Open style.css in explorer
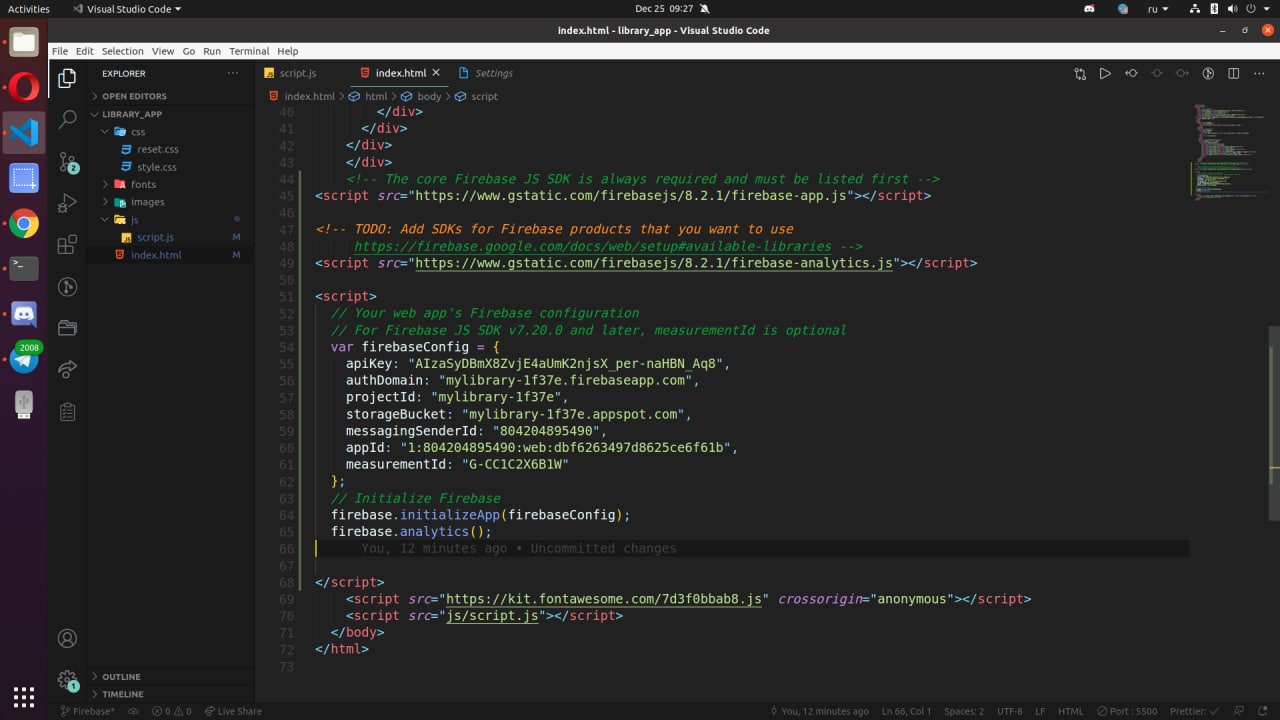The height and width of the screenshot is (720, 1280). (170, 167)
